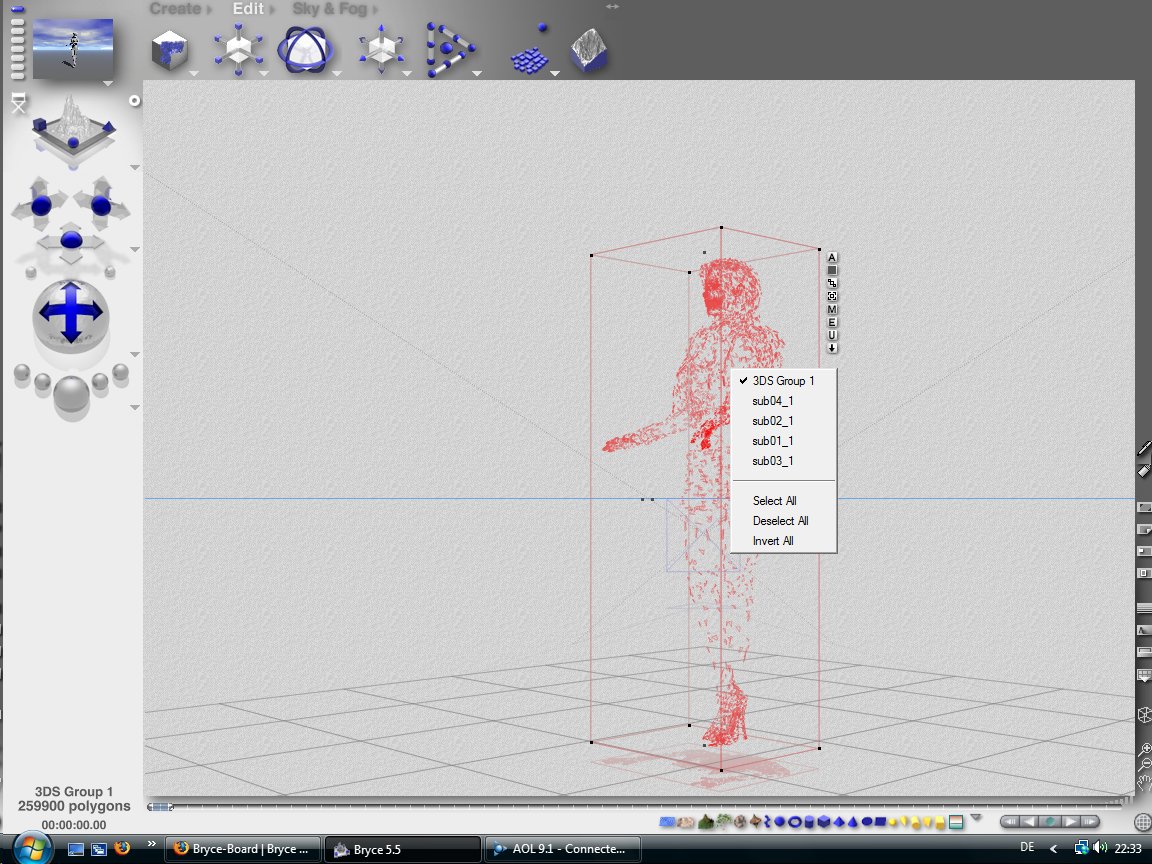Viewport: 1152px width, 864px height.
Task: Click Deselect All in the popup
Action: 780,521
